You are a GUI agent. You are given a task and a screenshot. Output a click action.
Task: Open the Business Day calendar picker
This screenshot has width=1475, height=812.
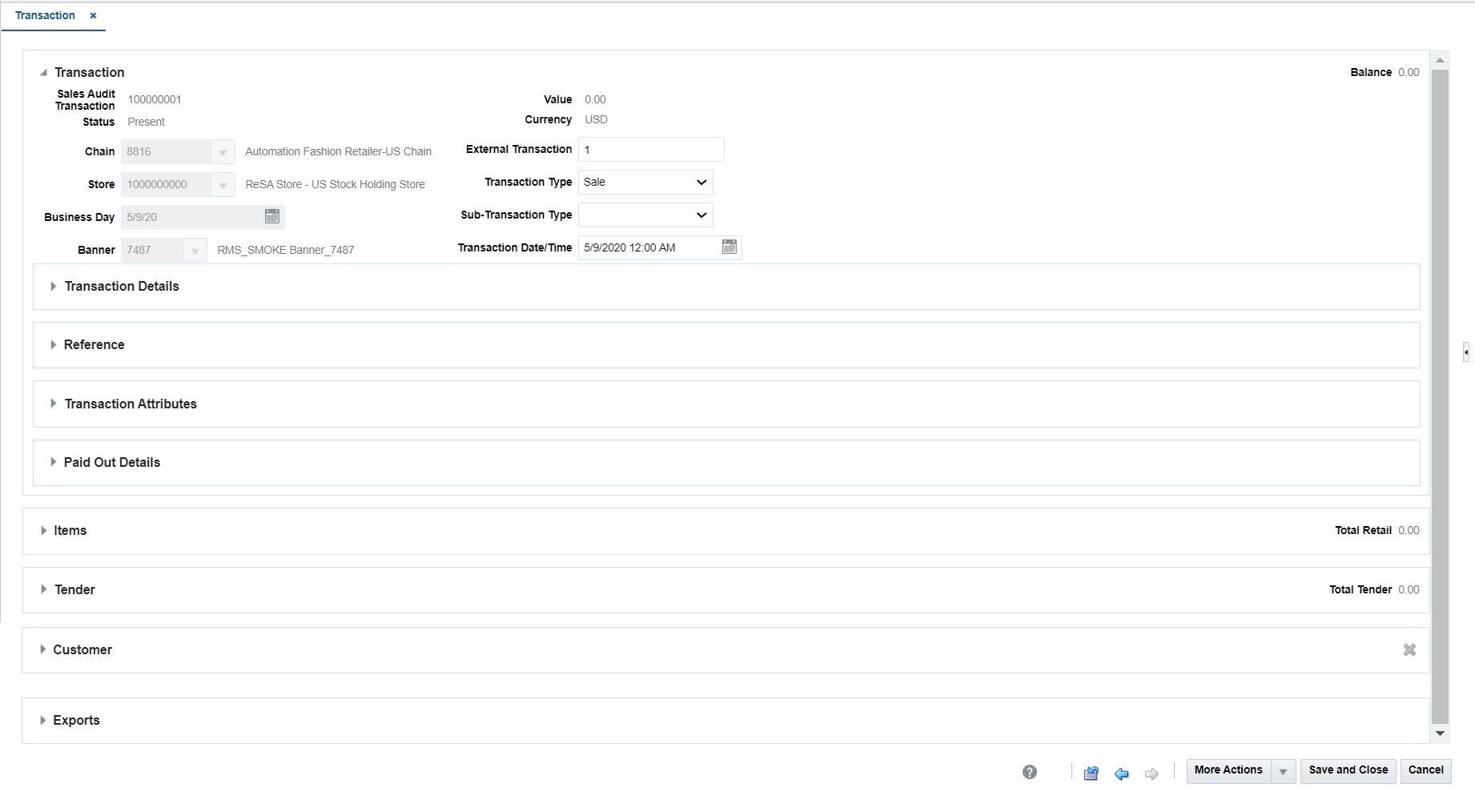271,216
